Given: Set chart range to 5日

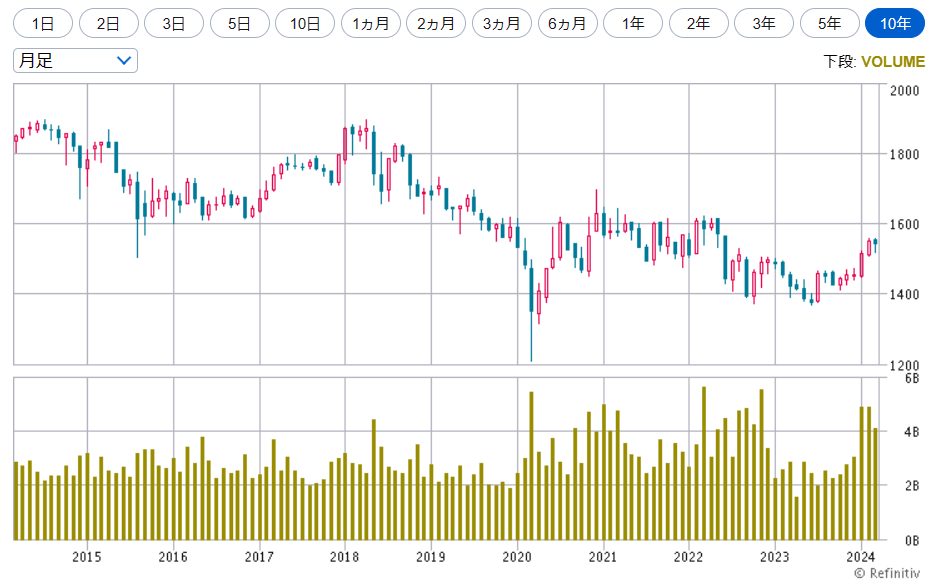Looking at the screenshot, I should 239,23.
